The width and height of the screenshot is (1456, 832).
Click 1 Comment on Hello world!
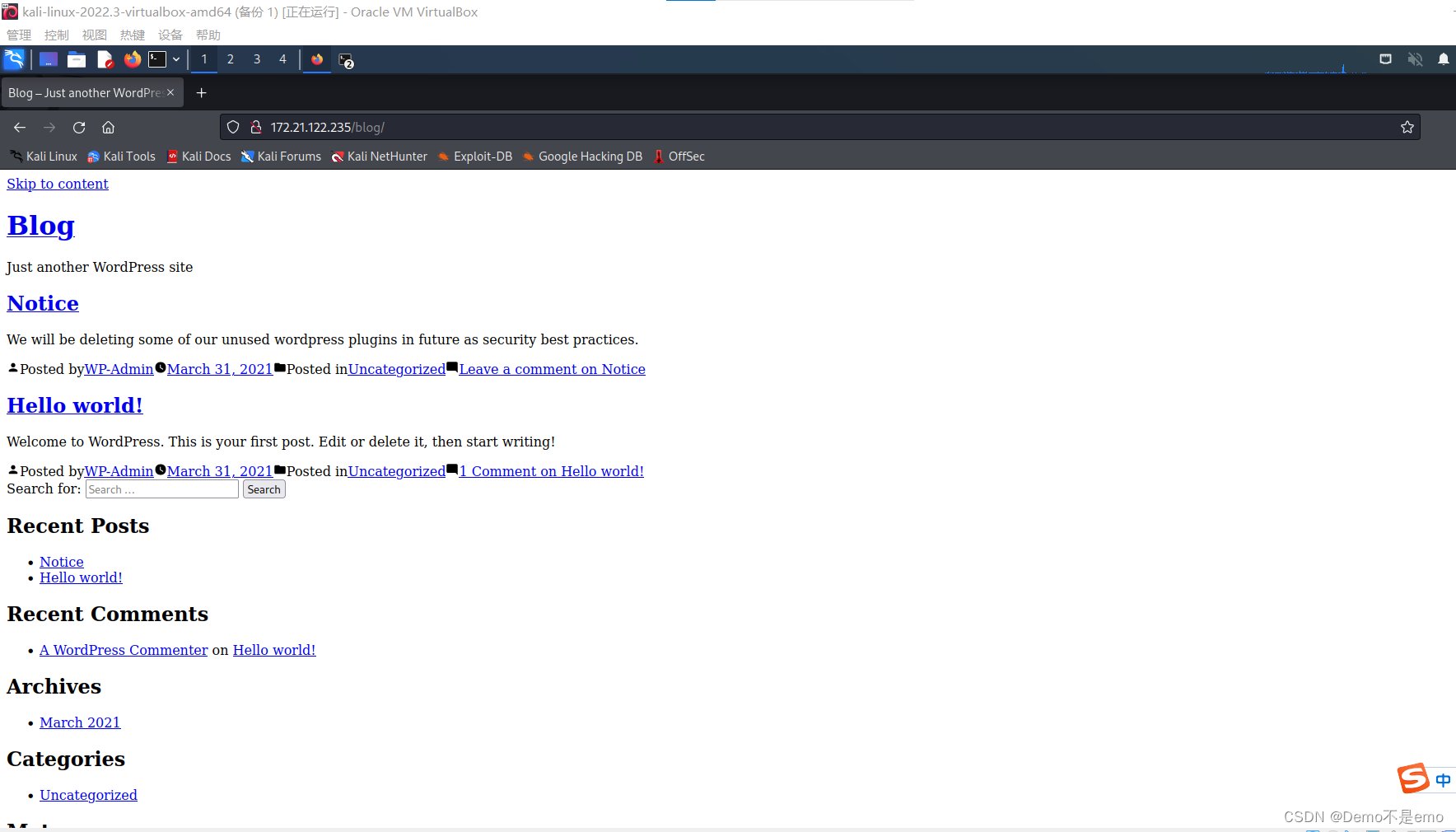pos(552,471)
